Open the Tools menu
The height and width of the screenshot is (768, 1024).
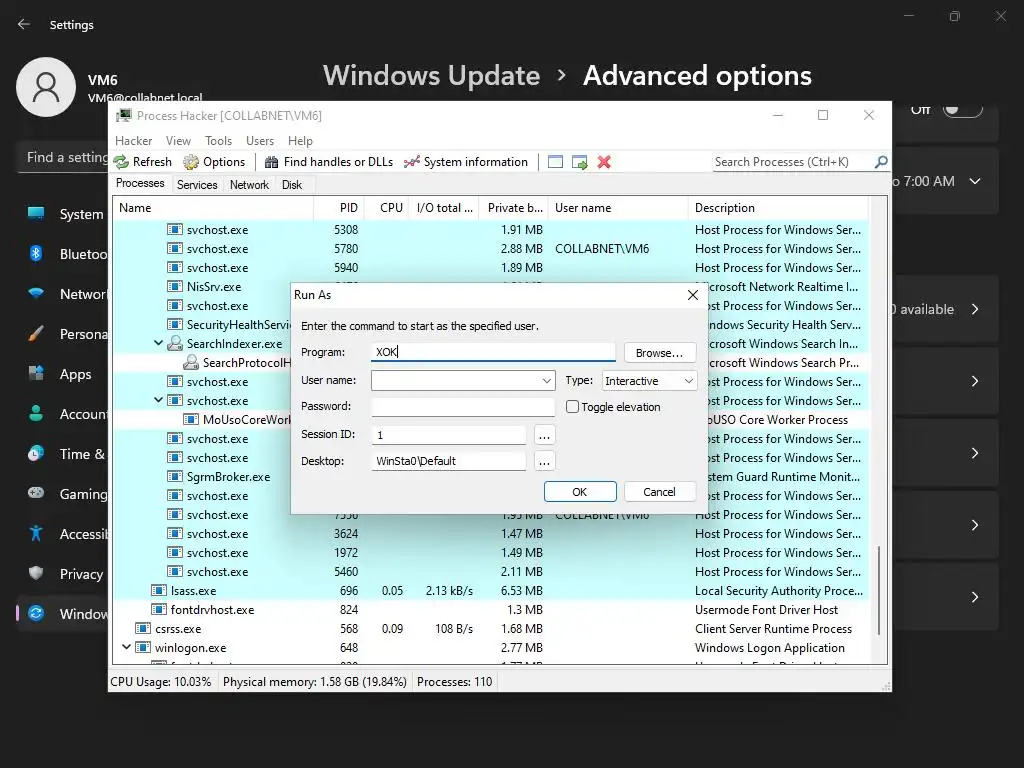click(218, 140)
